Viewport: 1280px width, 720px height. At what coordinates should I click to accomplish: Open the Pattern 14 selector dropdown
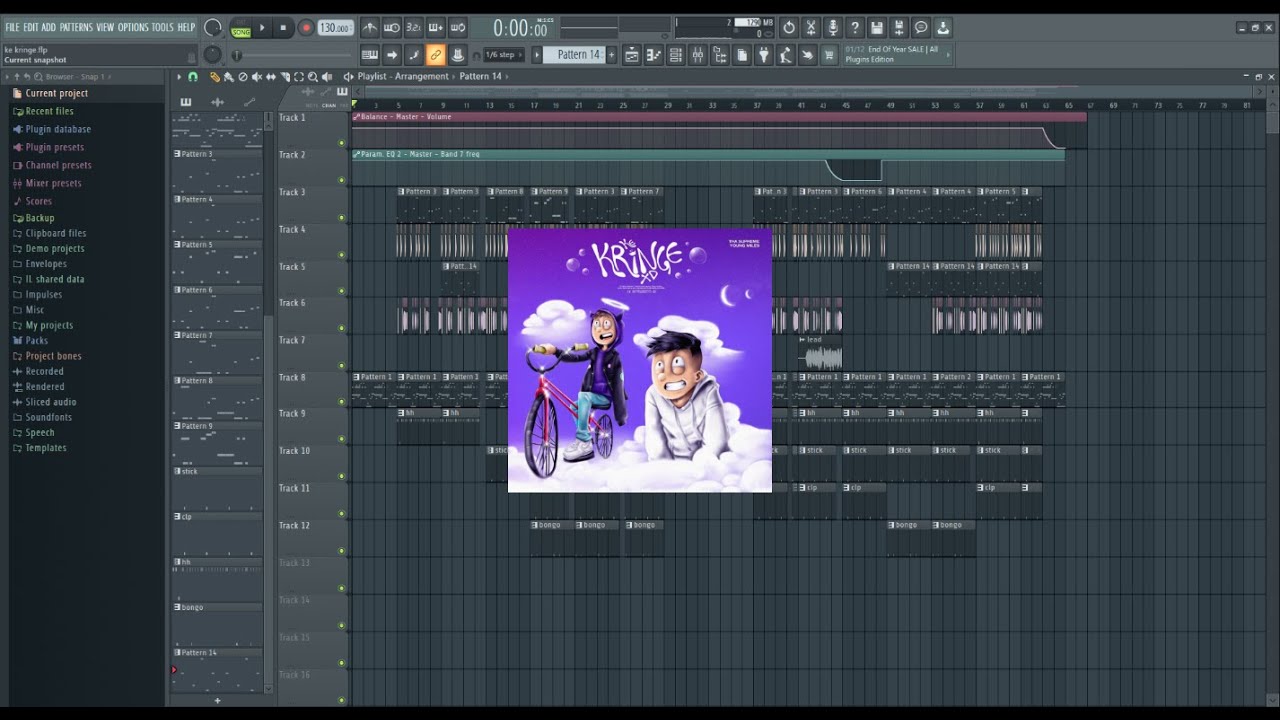point(574,55)
